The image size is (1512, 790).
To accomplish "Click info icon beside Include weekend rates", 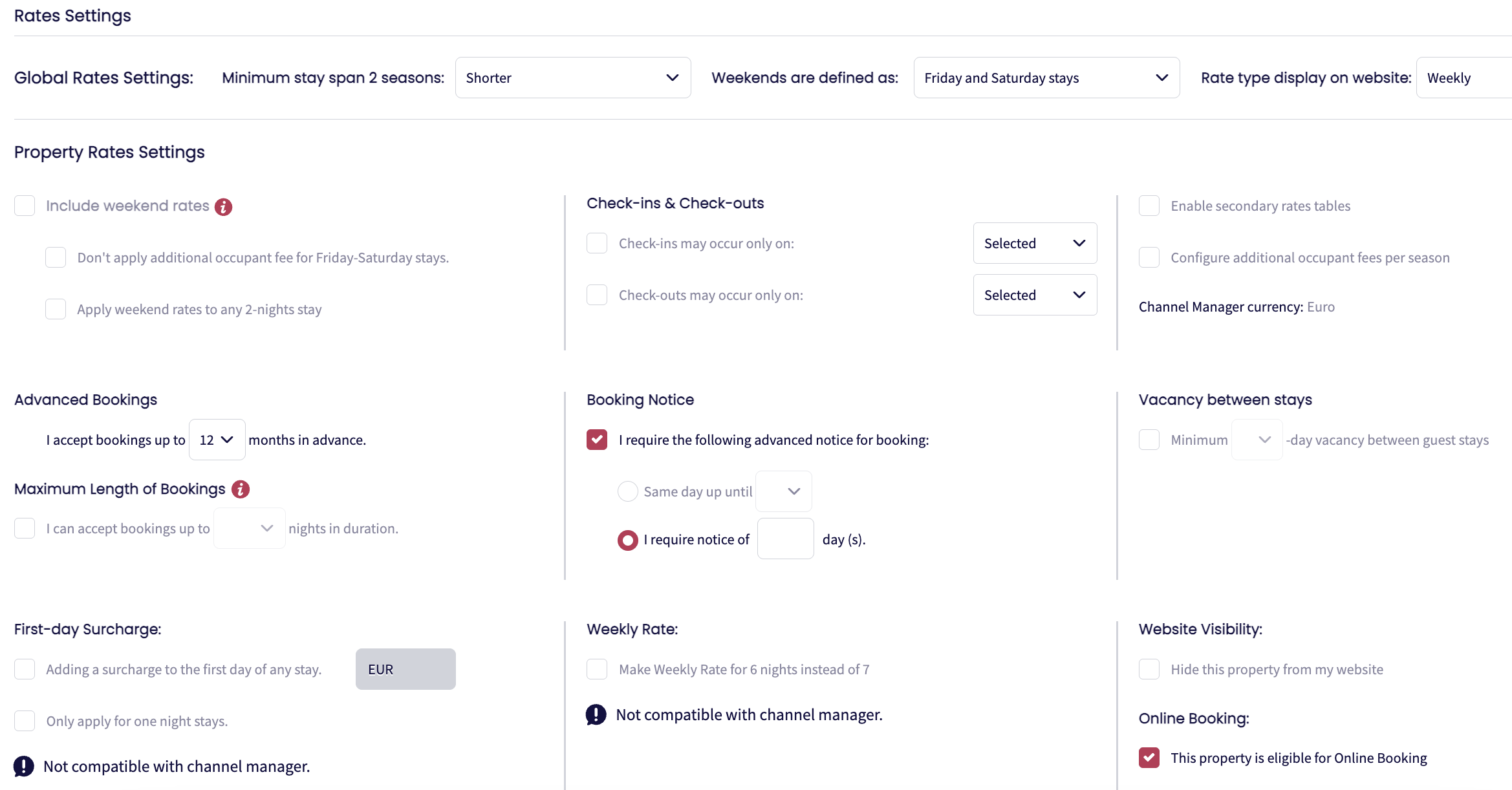I will click(223, 207).
